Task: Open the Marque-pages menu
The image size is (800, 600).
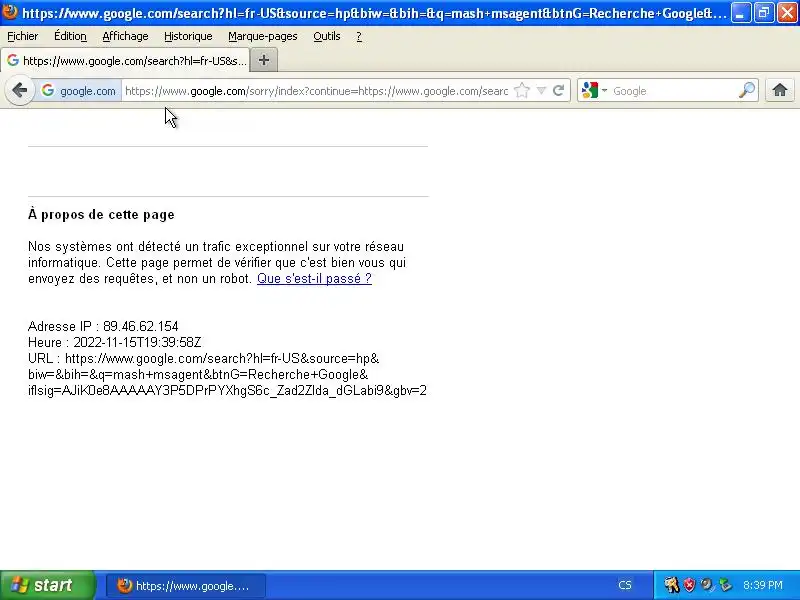Action: pyautogui.click(x=263, y=36)
